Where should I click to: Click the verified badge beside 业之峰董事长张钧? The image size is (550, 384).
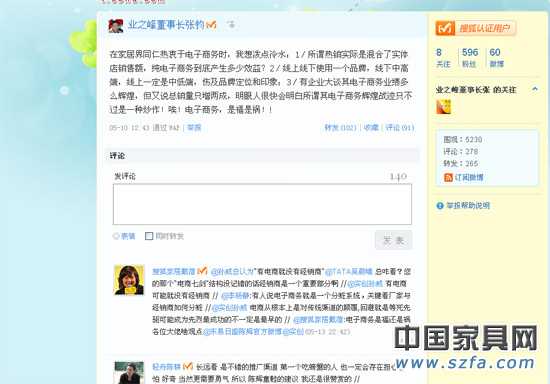pyautogui.click(x=211, y=25)
